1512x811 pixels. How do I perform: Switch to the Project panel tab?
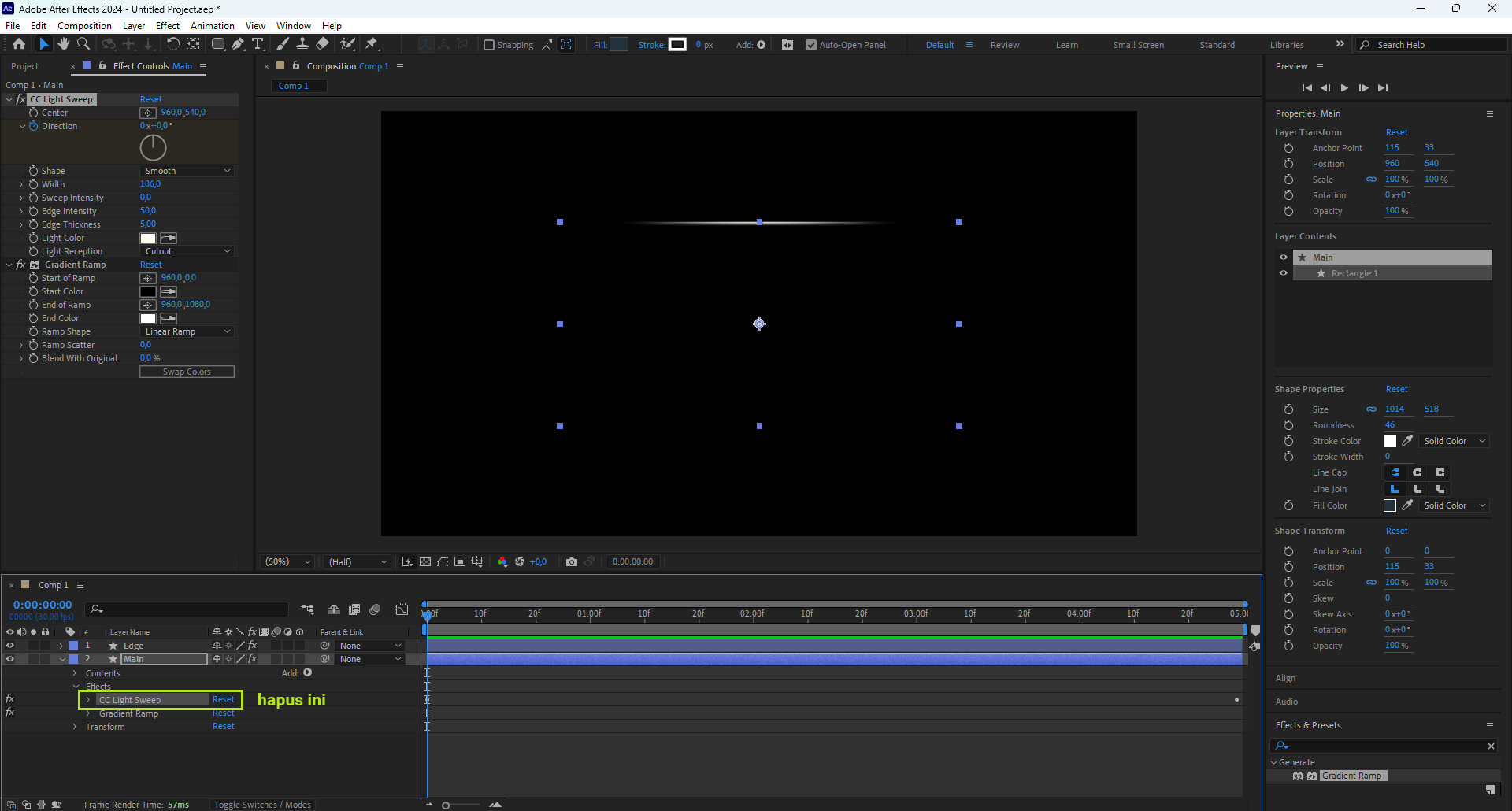click(24, 66)
